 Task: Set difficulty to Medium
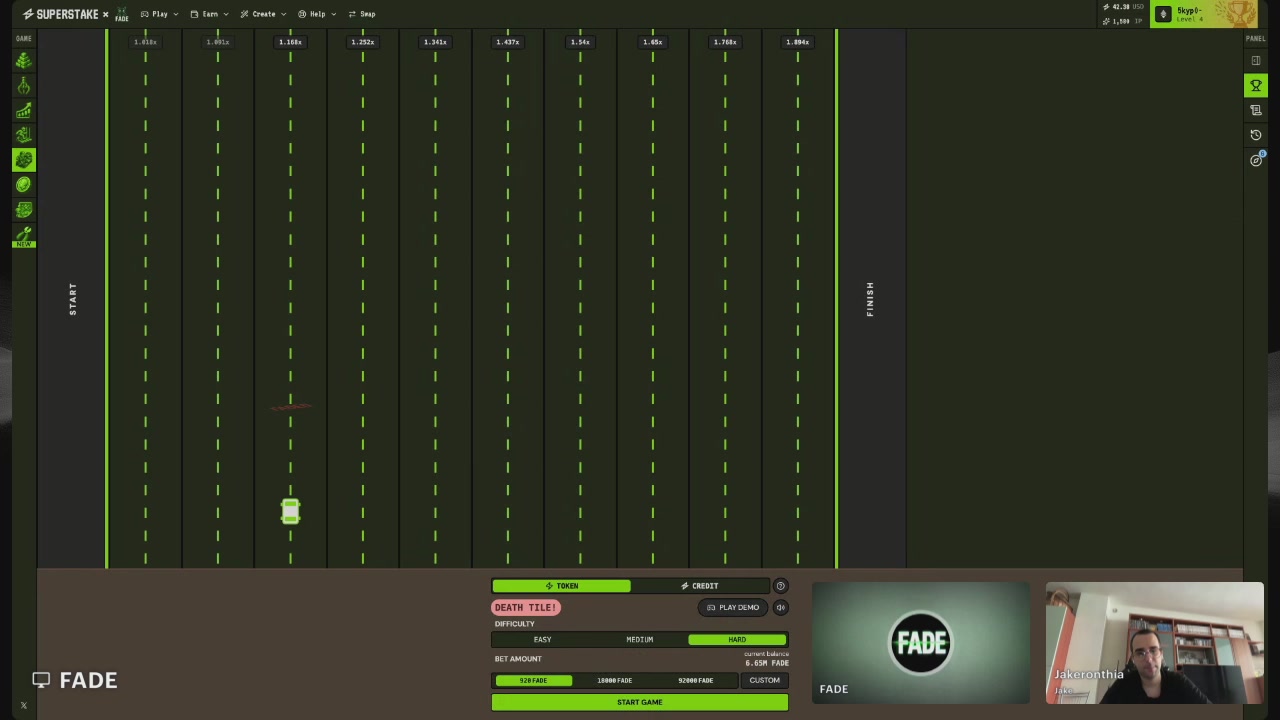(x=640, y=640)
